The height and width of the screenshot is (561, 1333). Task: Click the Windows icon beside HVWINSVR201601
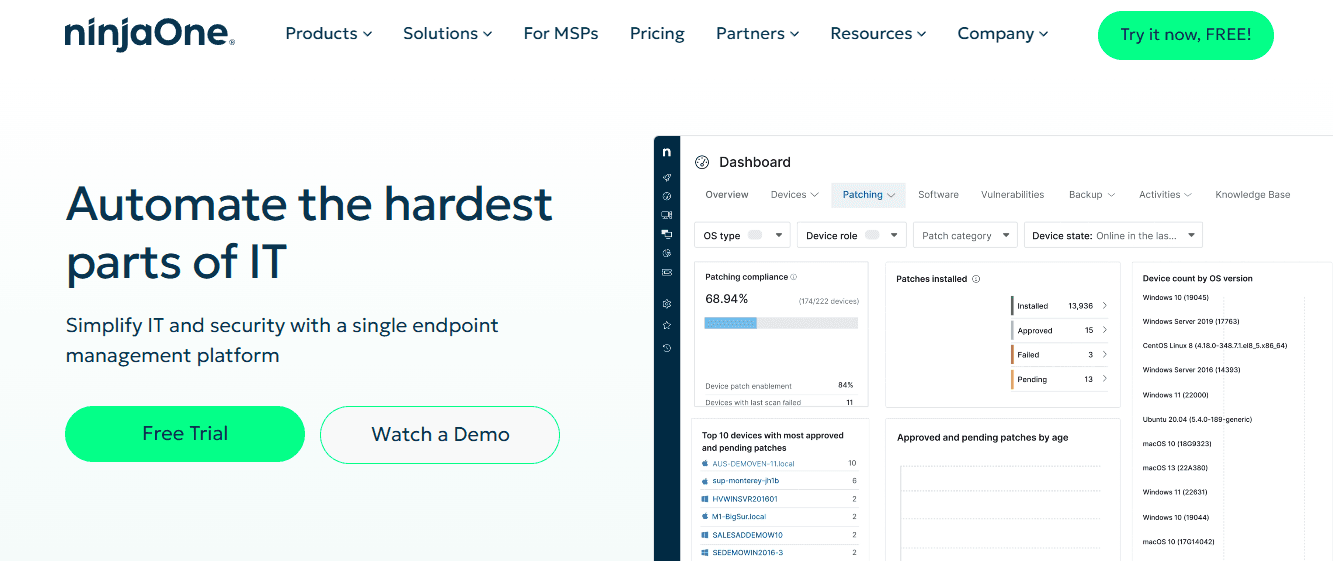point(705,499)
